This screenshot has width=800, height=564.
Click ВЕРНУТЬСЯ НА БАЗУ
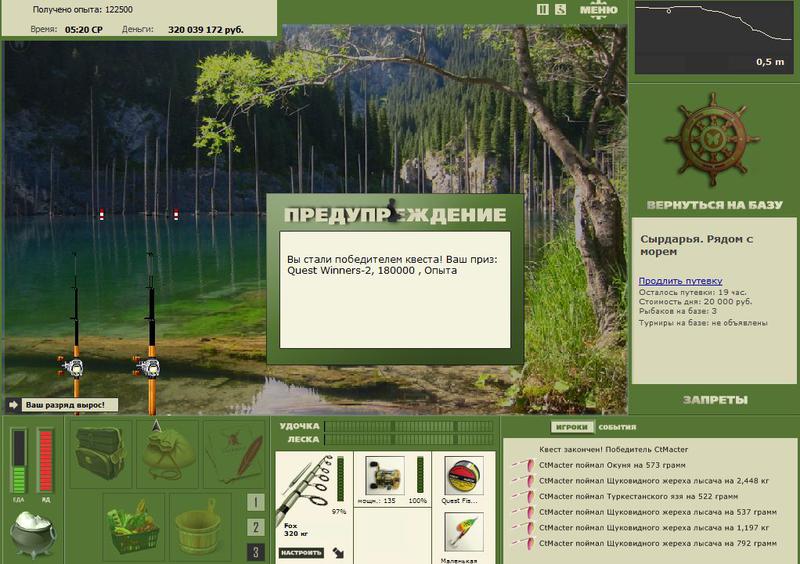coord(714,205)
